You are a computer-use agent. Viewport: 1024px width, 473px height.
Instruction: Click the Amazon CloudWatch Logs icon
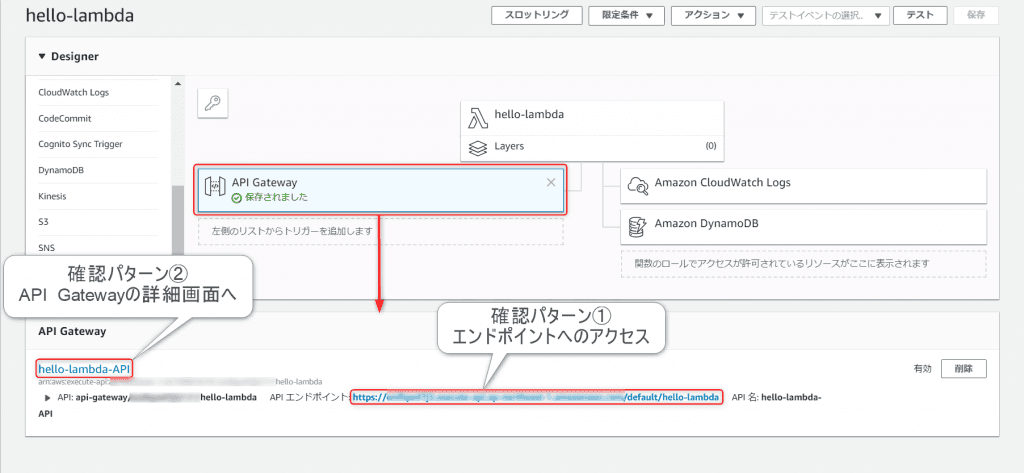click(636, 185)
